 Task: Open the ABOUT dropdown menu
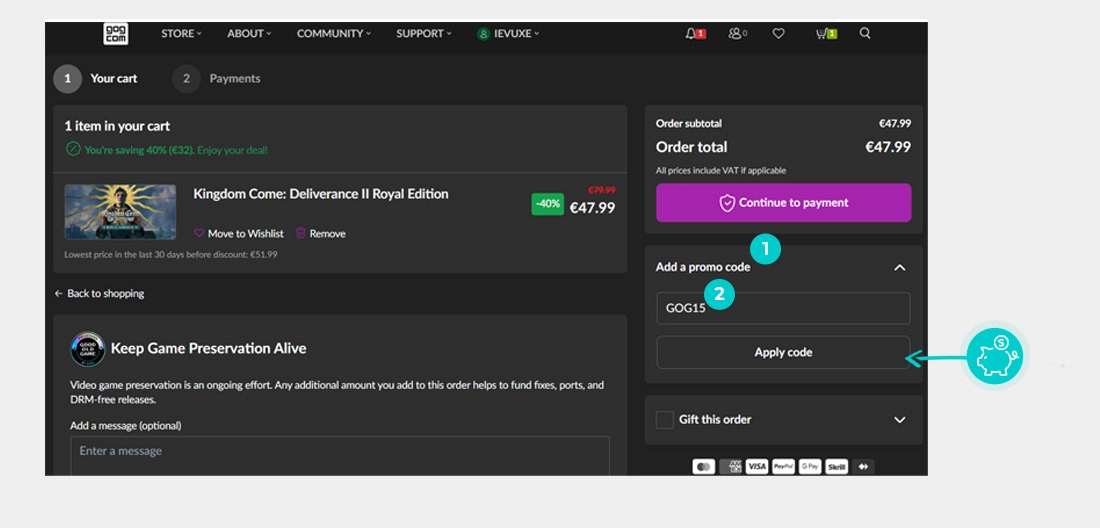point(248,33)
